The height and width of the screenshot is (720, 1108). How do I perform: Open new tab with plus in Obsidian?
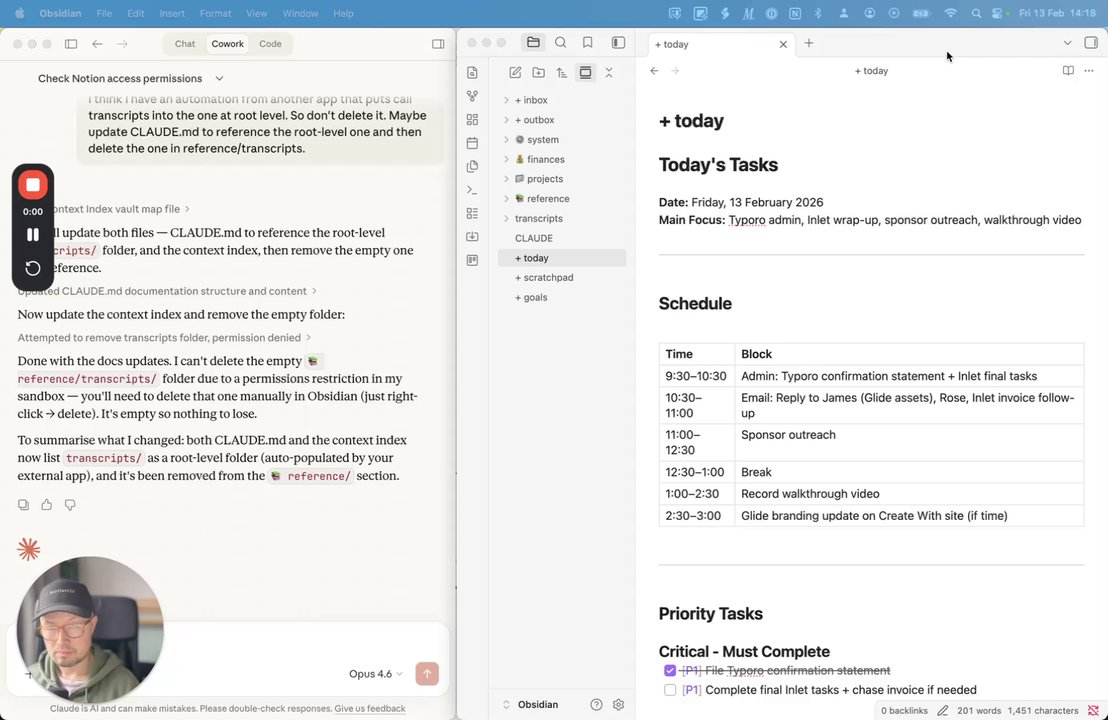[x=809, y=43]
